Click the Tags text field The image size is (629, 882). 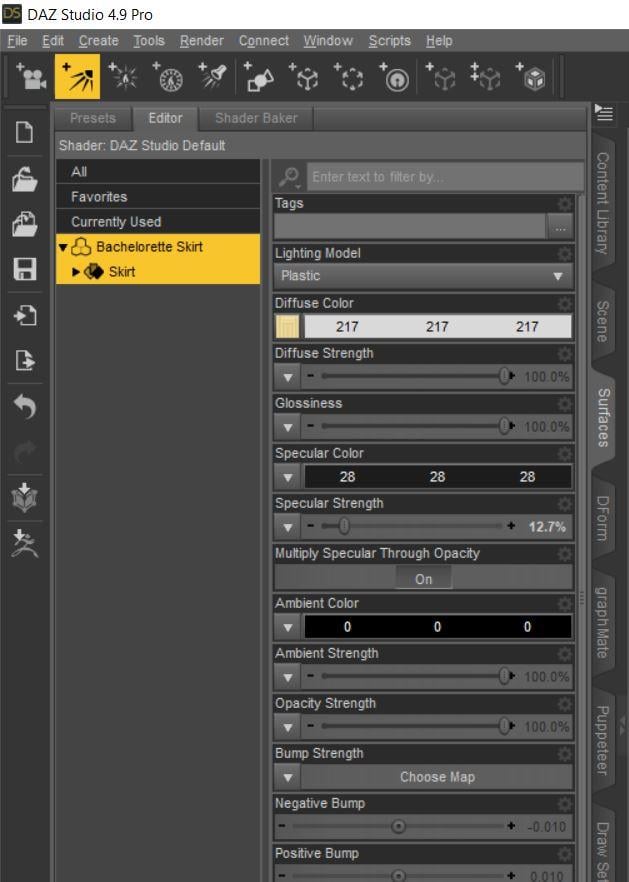(410, 227)
